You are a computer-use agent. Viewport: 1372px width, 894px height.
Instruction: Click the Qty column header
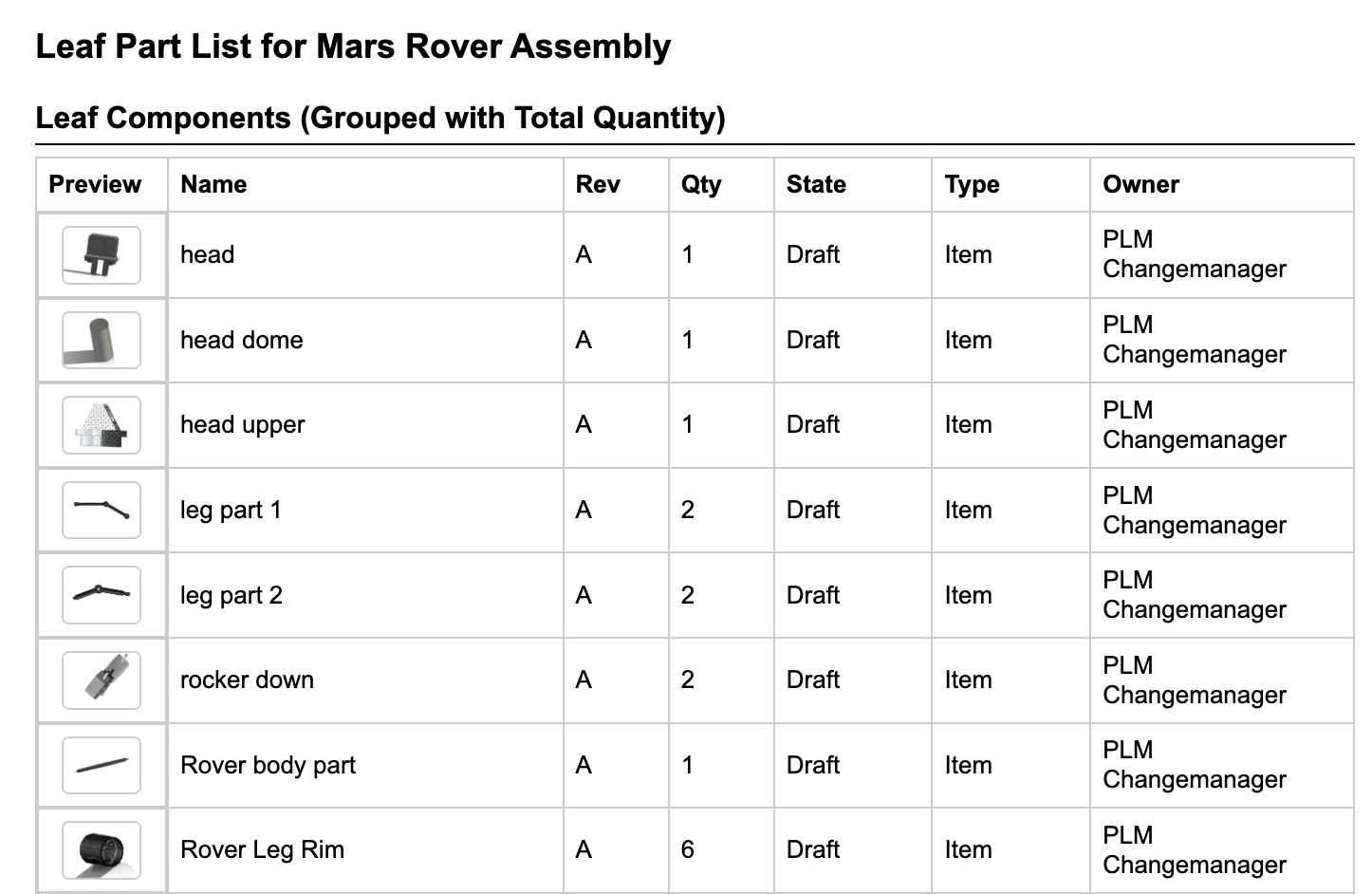pos(701,184)
